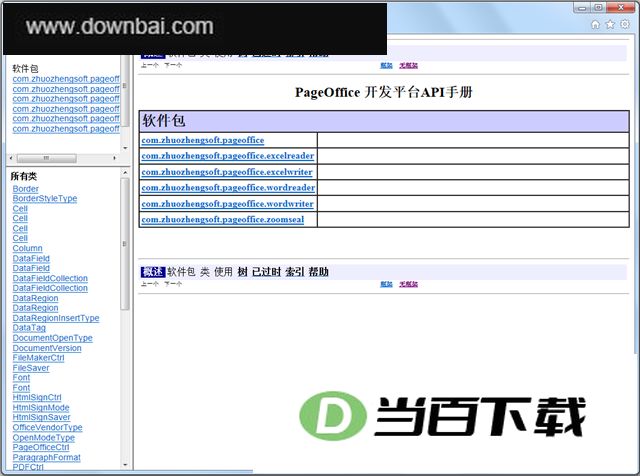Open the FileMakerCtrl class link
640x476 pixels.
pos(38,358)
